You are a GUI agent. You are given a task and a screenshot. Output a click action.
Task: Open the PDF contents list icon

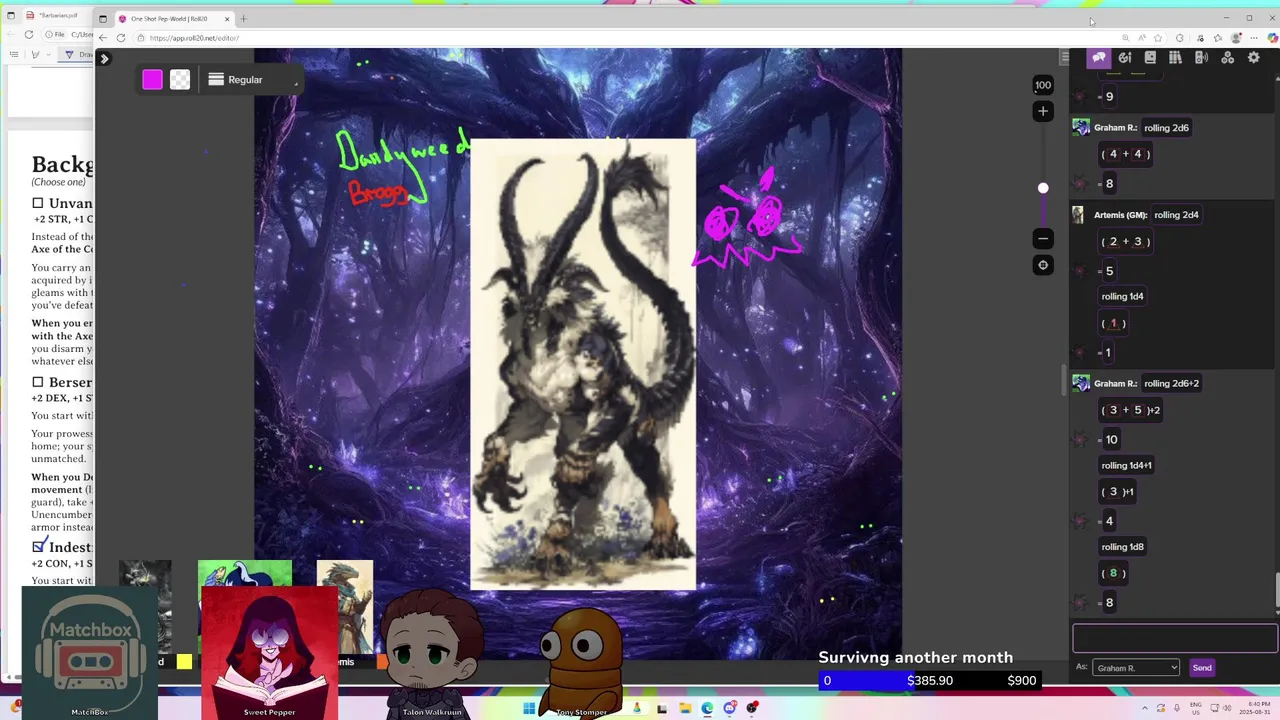click(x=14, y=54)
